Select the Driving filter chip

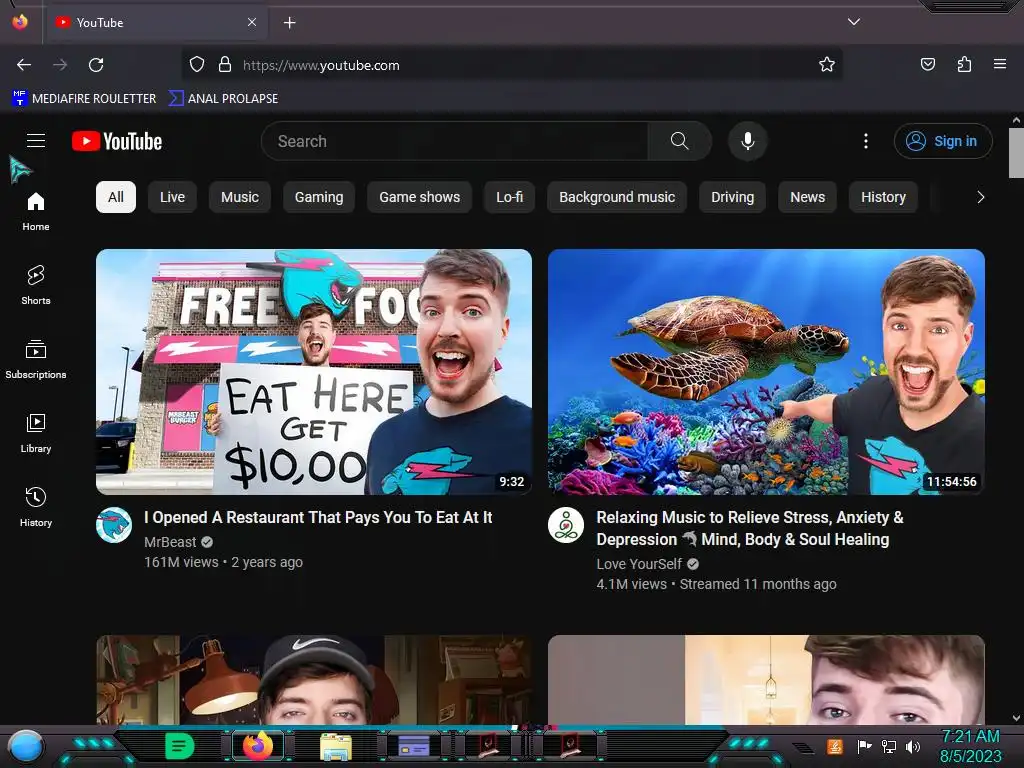pyautogui.click(x=732, y=197)
